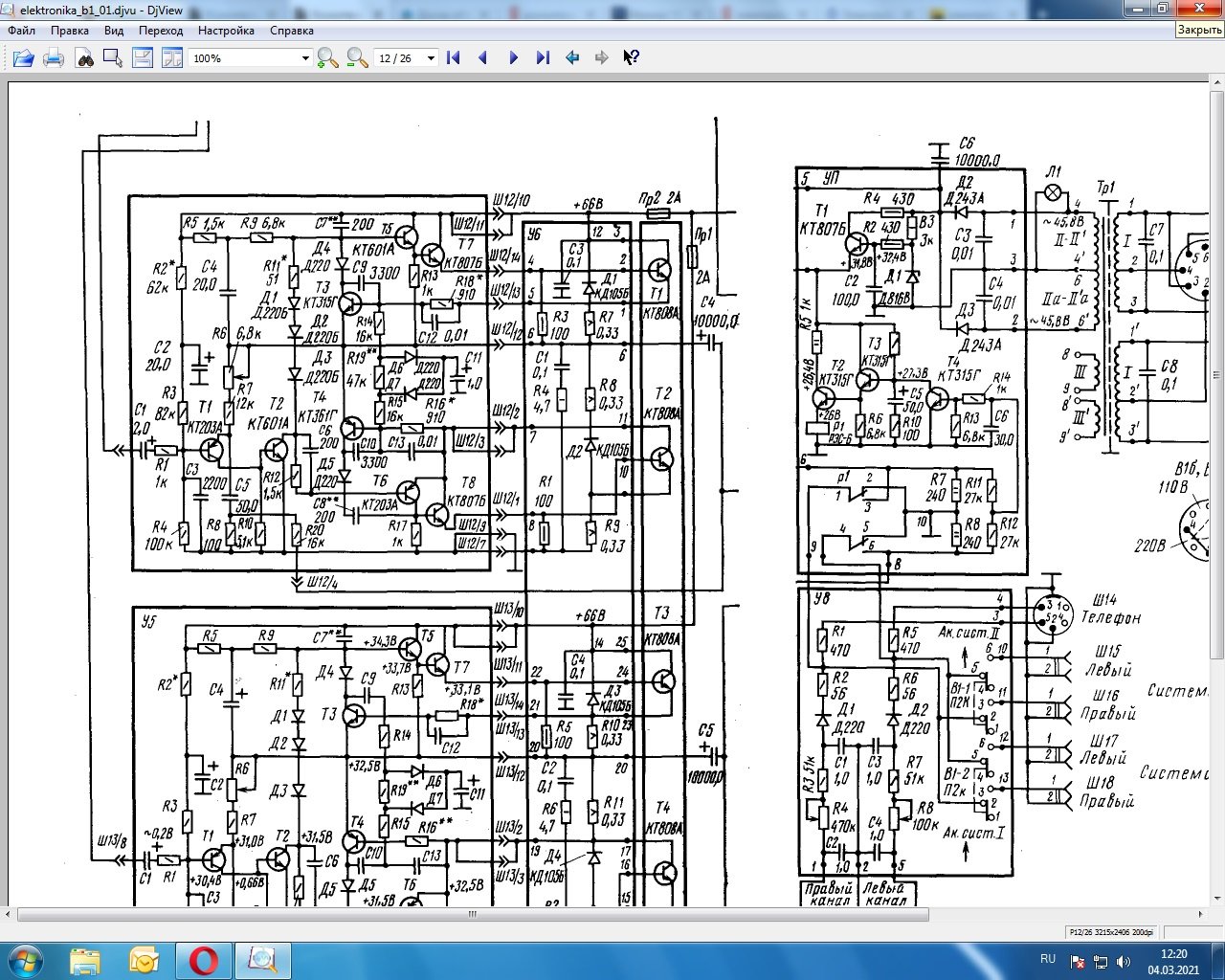Image resolution: width=1225 pixels, height=980 pixels.
Task: Open the Find text binoculars tool
Action: coord(85,58)
